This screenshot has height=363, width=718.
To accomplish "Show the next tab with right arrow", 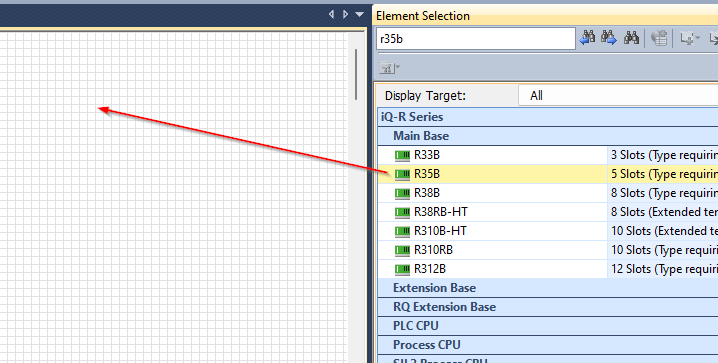I will [345, 15].
